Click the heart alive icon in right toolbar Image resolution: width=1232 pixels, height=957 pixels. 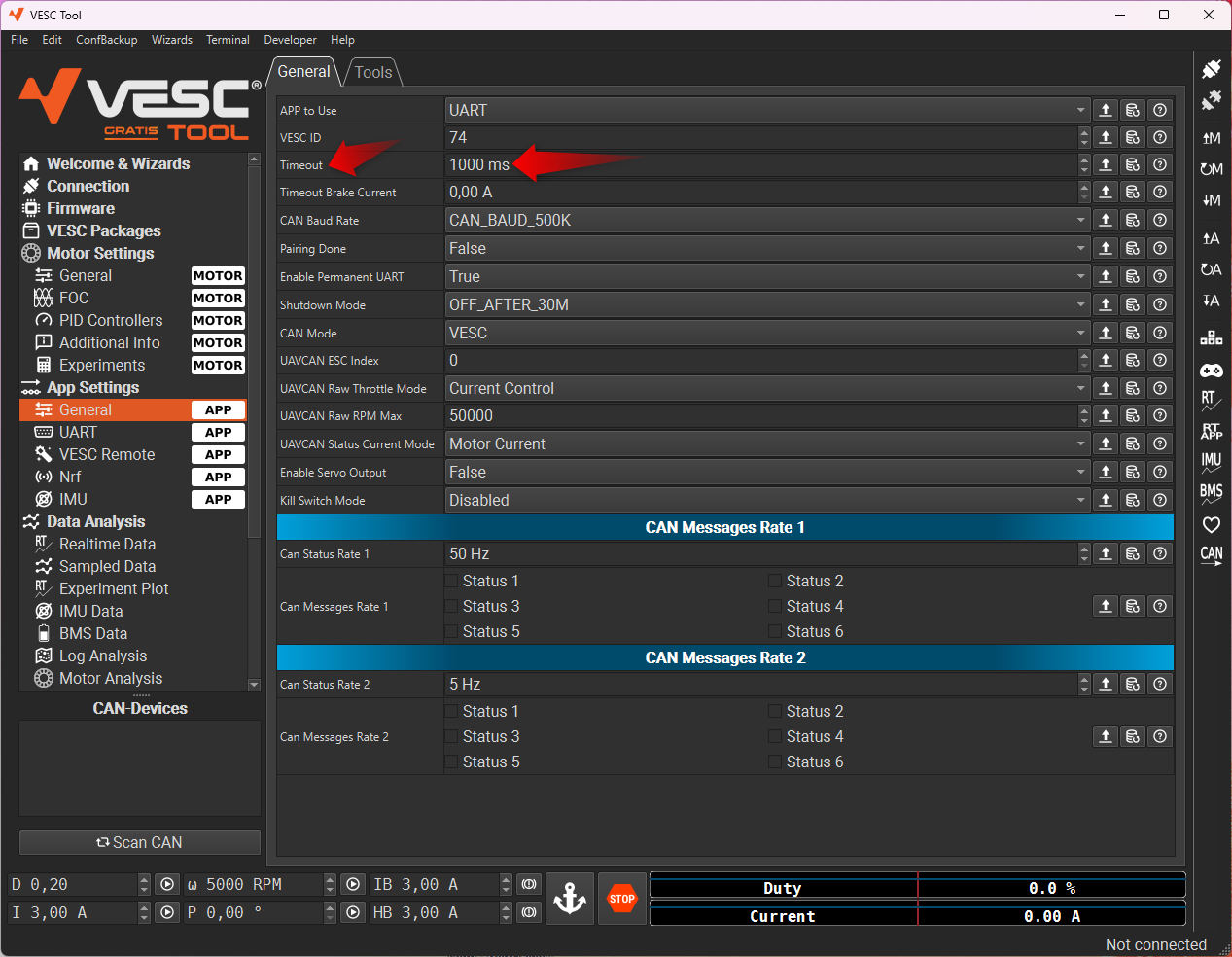click(1212, 525)
